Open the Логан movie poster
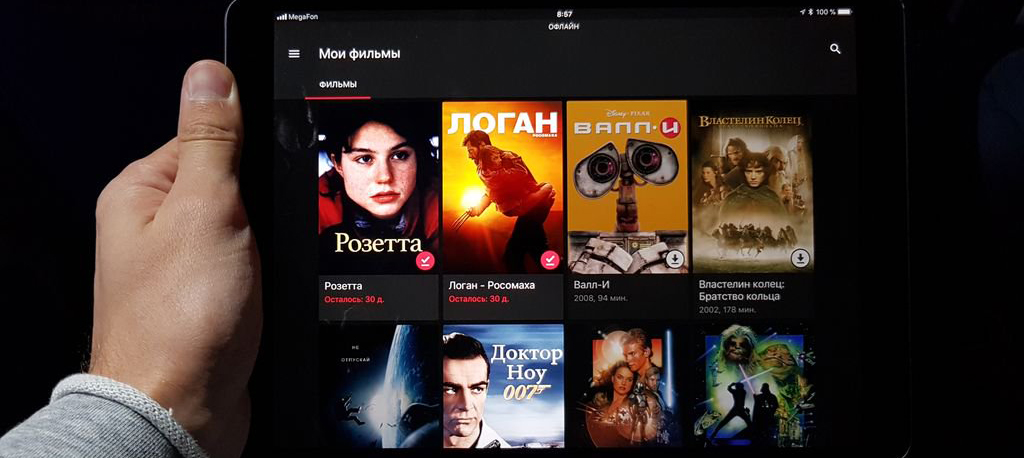1024x458 pixels. pos(502,186)
